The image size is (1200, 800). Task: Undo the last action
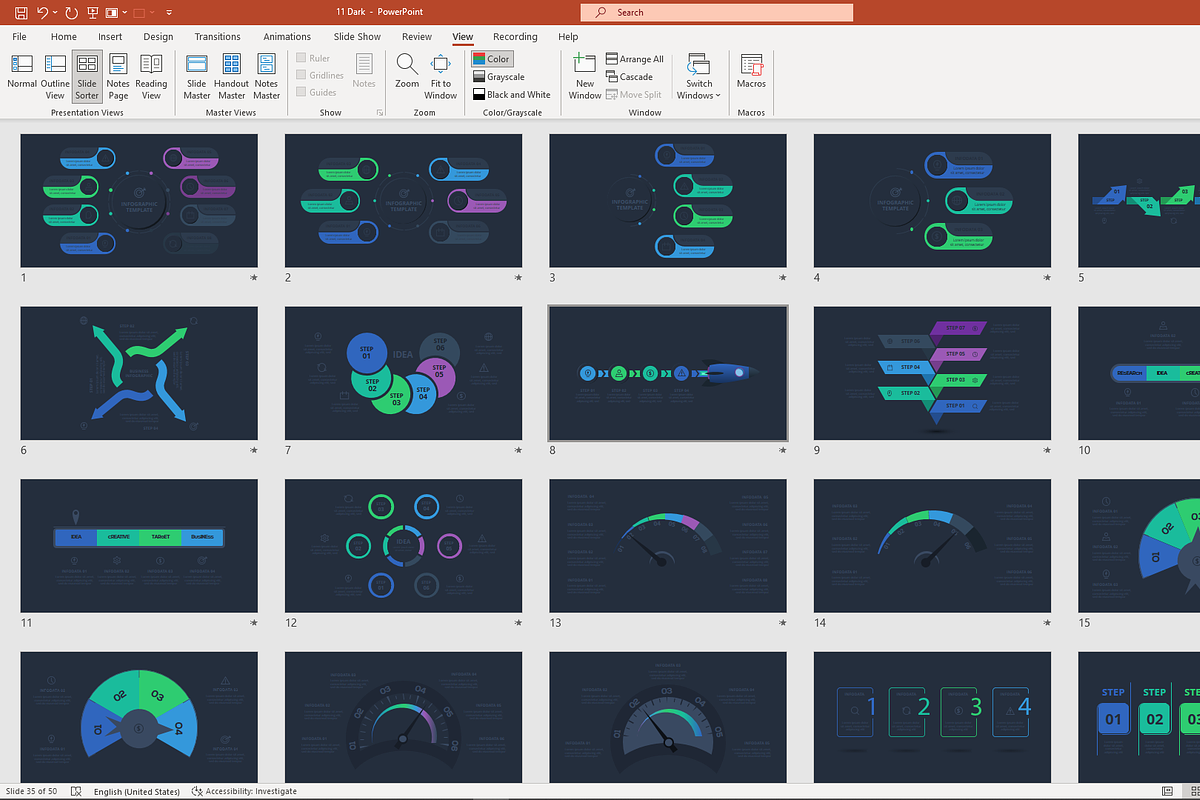pyautogui.click(x=42, y=13)
